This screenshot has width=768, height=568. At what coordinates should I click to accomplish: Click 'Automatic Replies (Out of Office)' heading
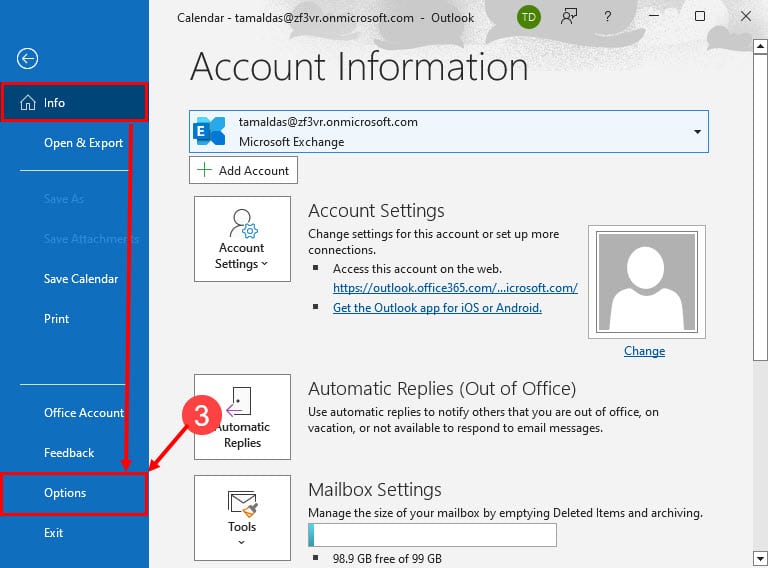(x=442, y=388)
